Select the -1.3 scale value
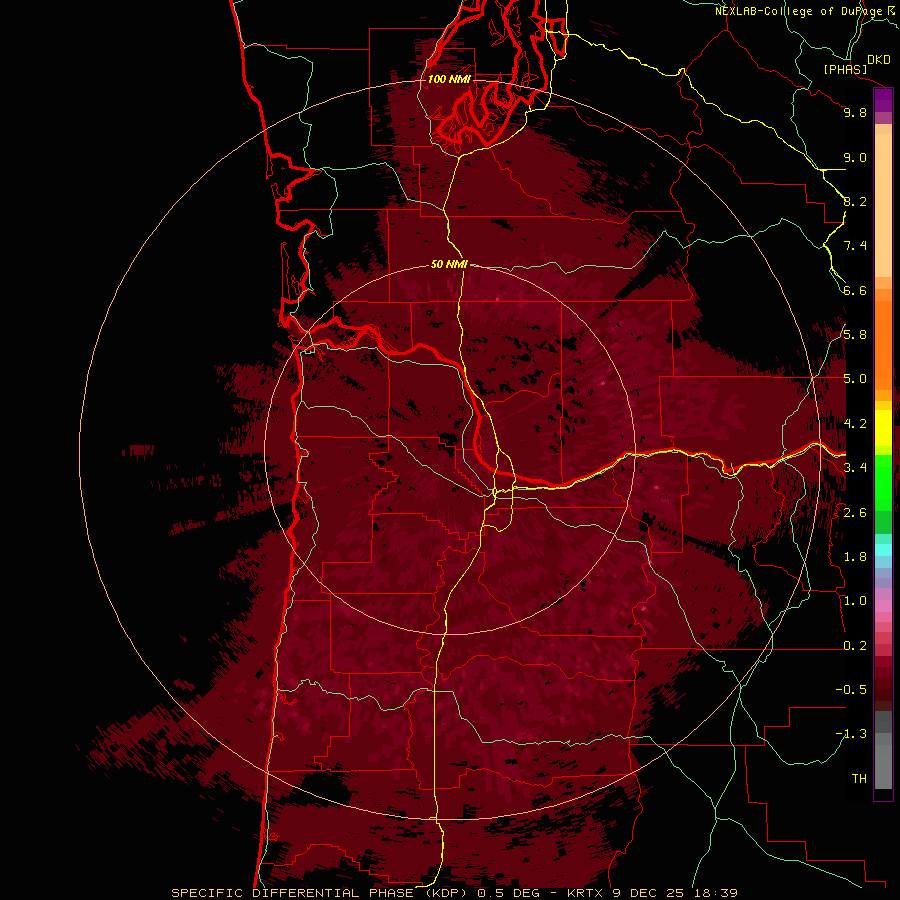 851,734
